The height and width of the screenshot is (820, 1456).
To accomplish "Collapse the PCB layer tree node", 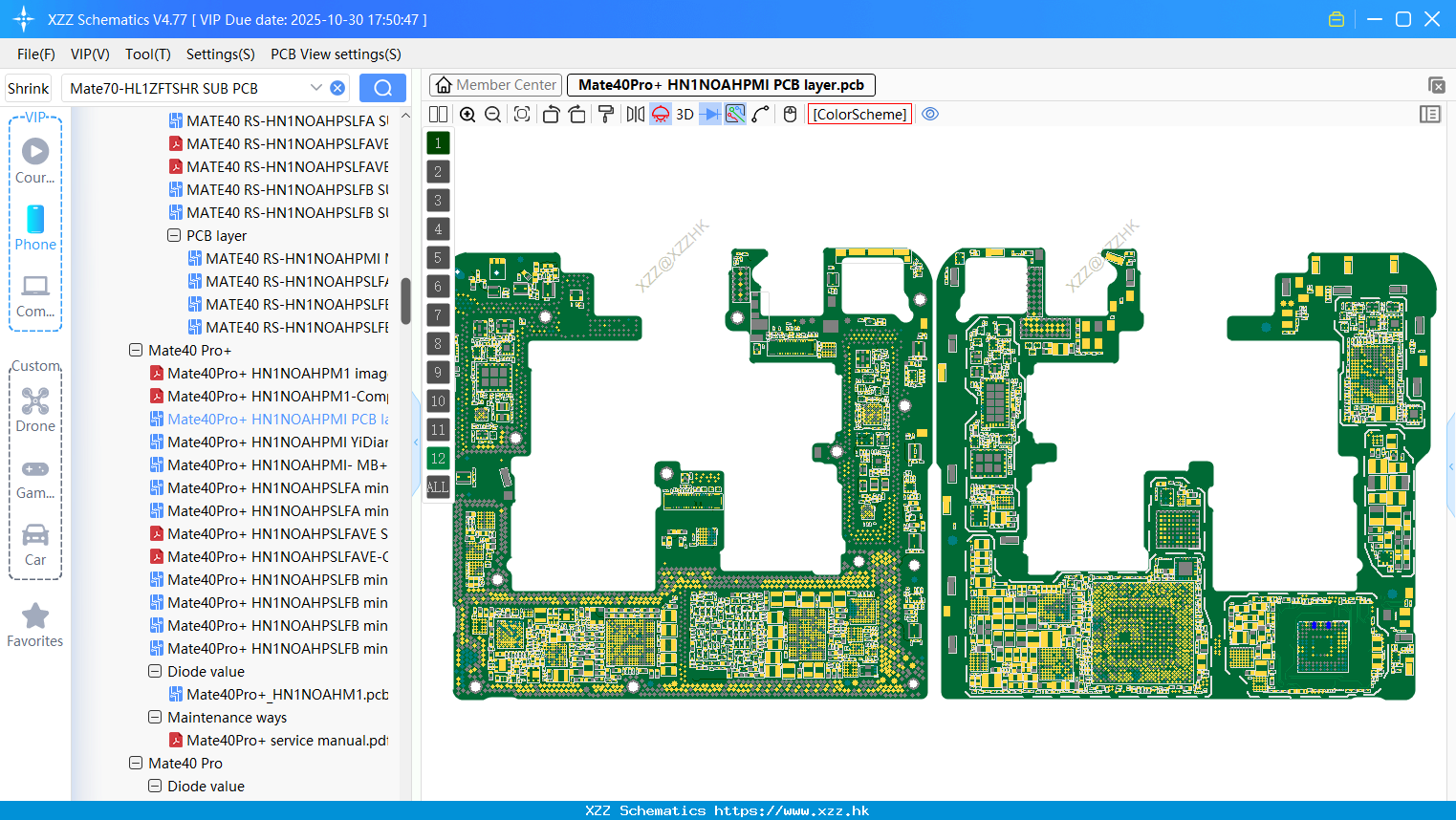I will pos(174,235).
